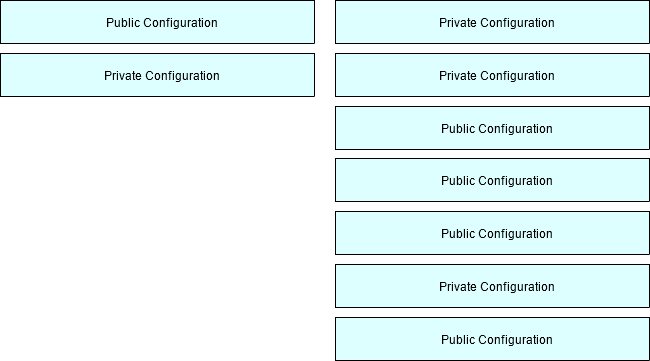Choose the box directly below left Public Configuration

tap(158, 75)
